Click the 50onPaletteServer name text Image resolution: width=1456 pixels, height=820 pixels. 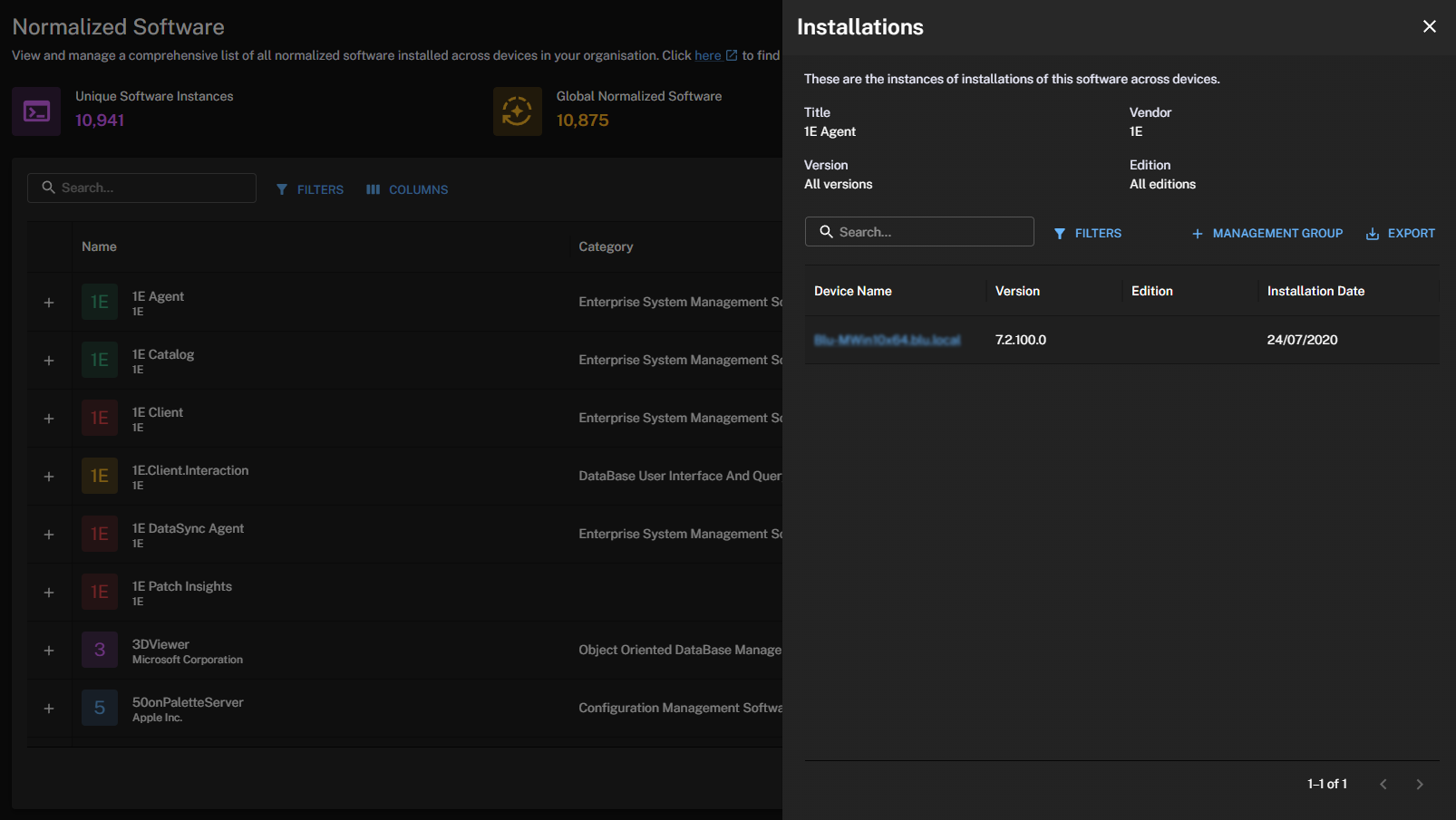click(x=188, y=702)
